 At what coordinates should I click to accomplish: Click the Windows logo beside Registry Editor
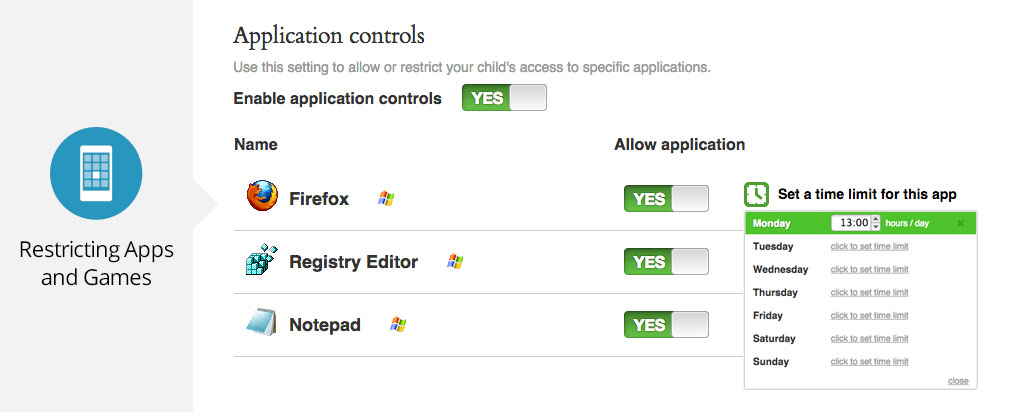pos(455,262)
